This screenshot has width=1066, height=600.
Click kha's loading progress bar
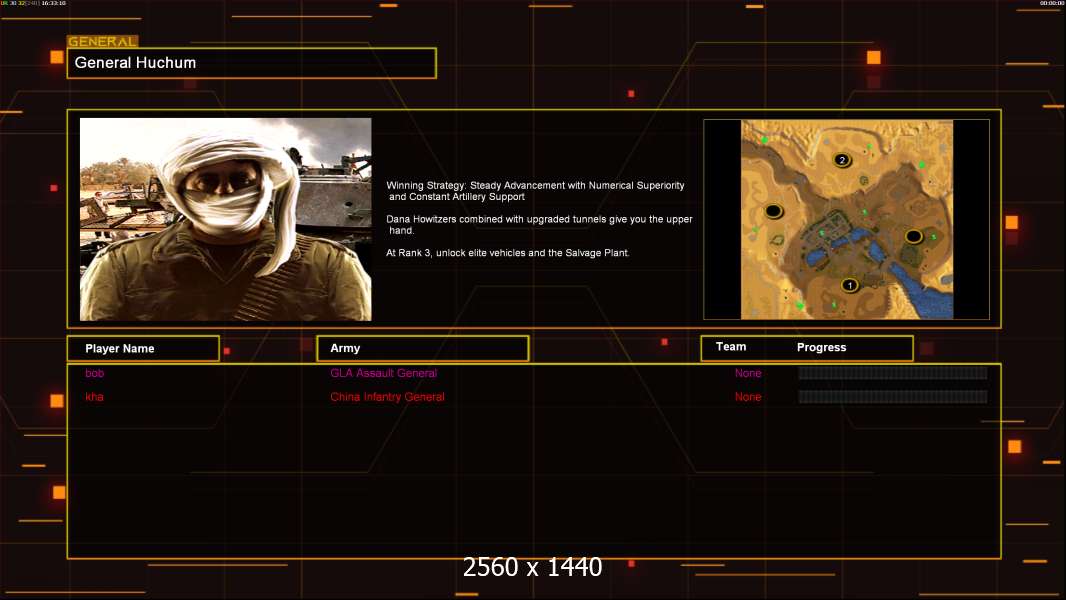(x=892, y=397)
